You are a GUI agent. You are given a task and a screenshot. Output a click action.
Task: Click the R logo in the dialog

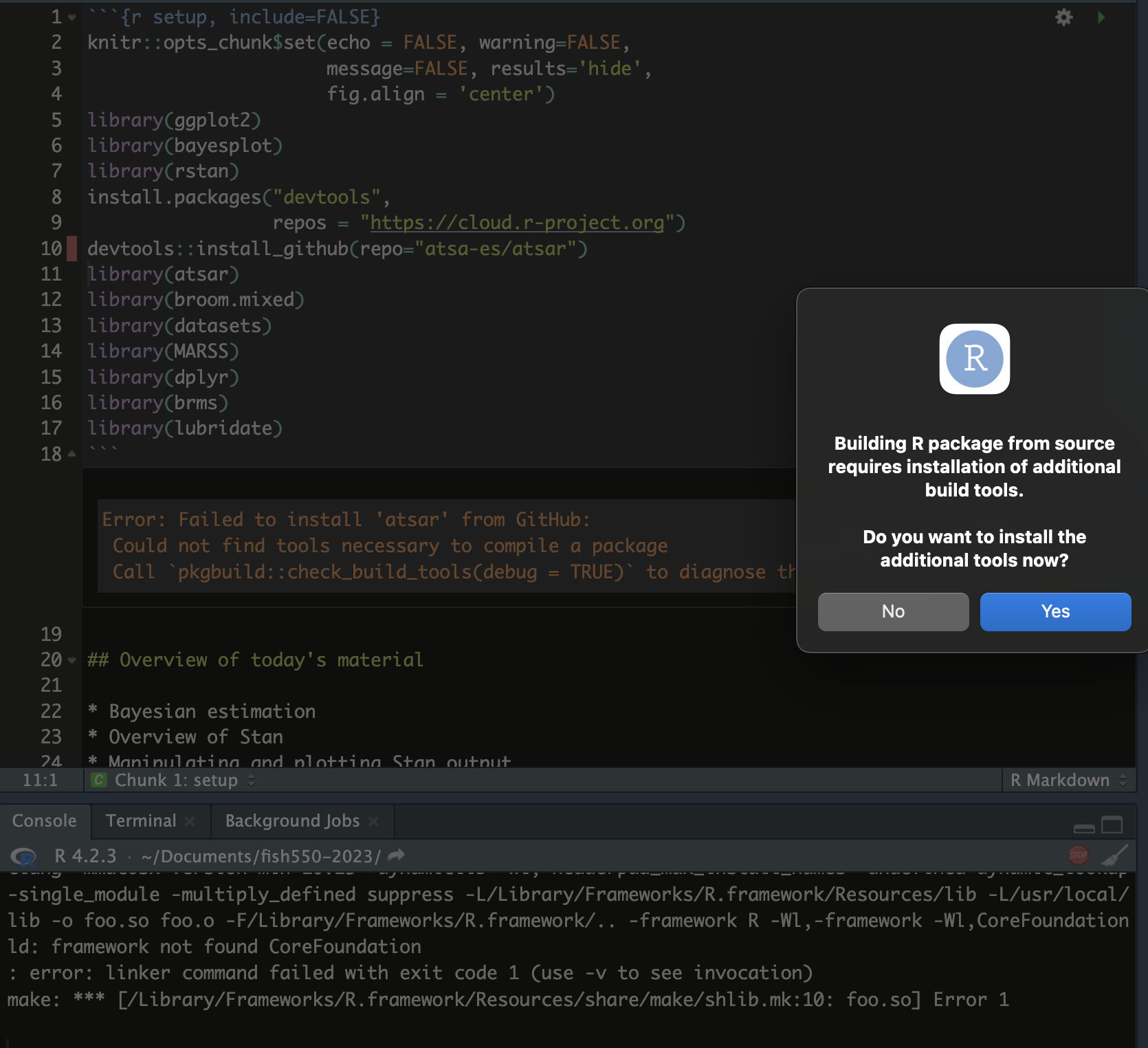974,359
